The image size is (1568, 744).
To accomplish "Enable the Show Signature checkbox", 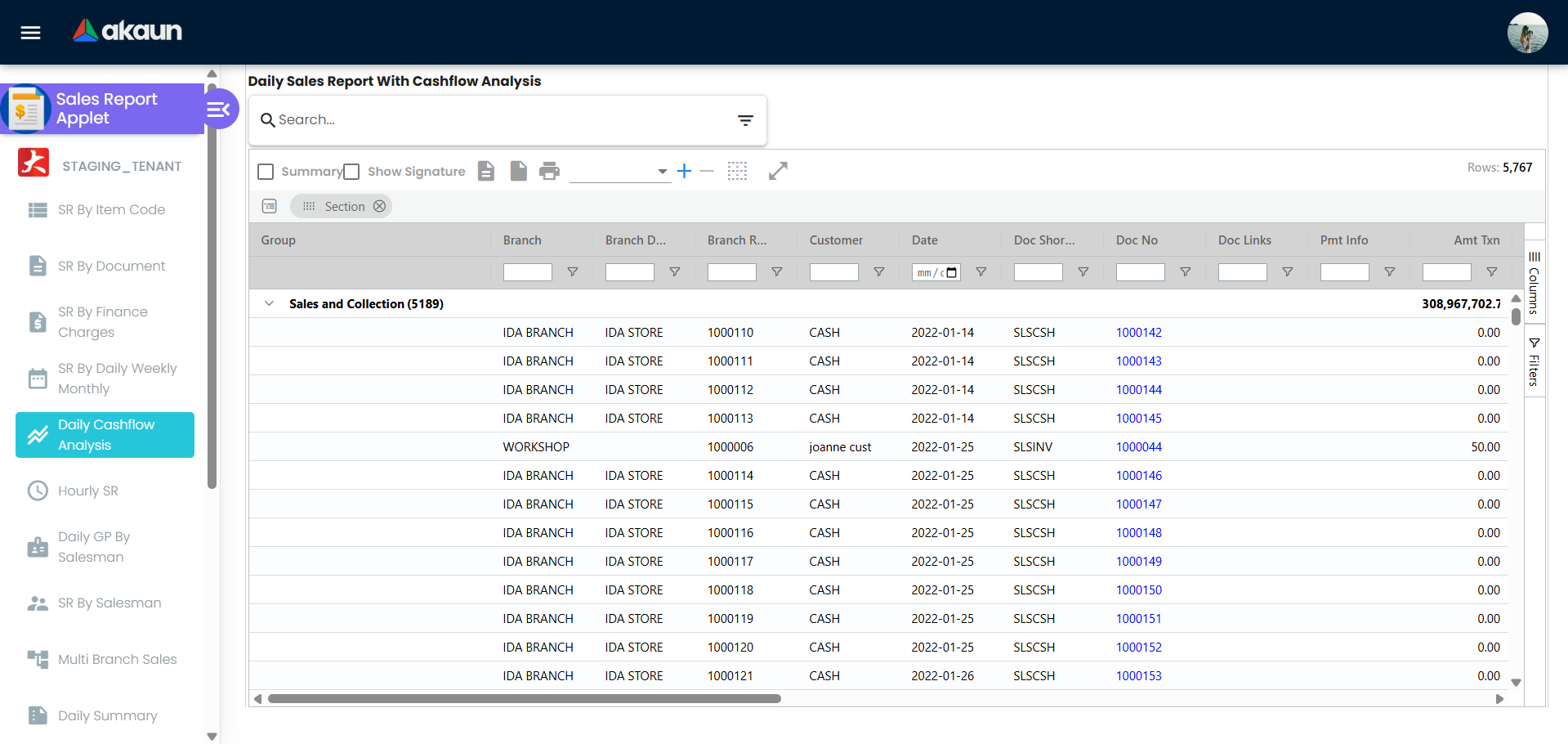I will [351, 172].
